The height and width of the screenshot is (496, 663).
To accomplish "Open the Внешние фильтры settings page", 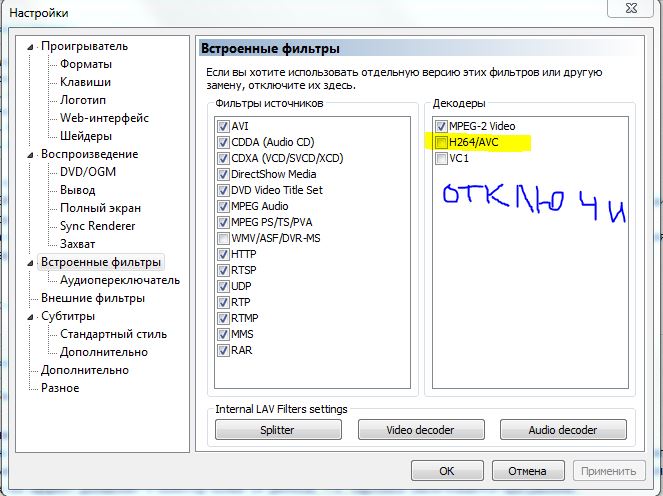I will click(92, 298).
